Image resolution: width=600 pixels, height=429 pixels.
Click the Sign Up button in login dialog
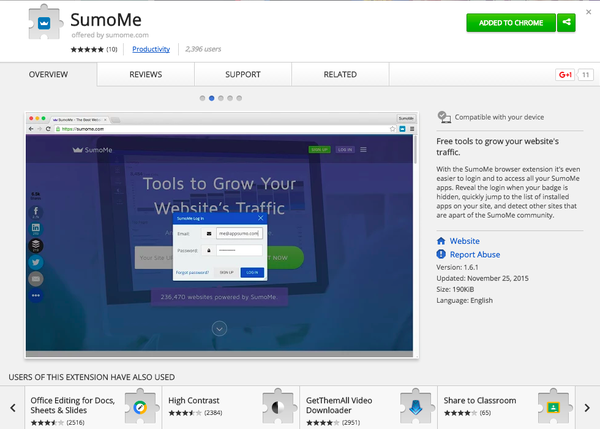click(226, 272)
